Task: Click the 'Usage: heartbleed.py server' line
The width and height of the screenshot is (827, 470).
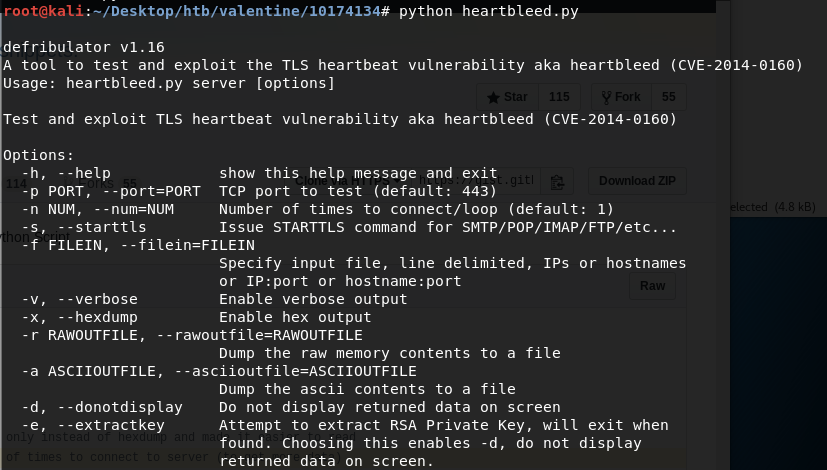Action: pos(169,83)
